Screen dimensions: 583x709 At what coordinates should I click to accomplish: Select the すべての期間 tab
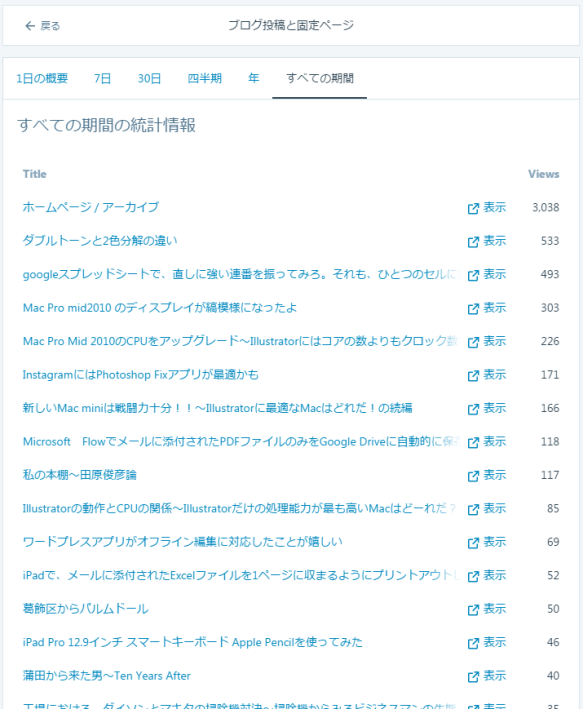(320, 78)
